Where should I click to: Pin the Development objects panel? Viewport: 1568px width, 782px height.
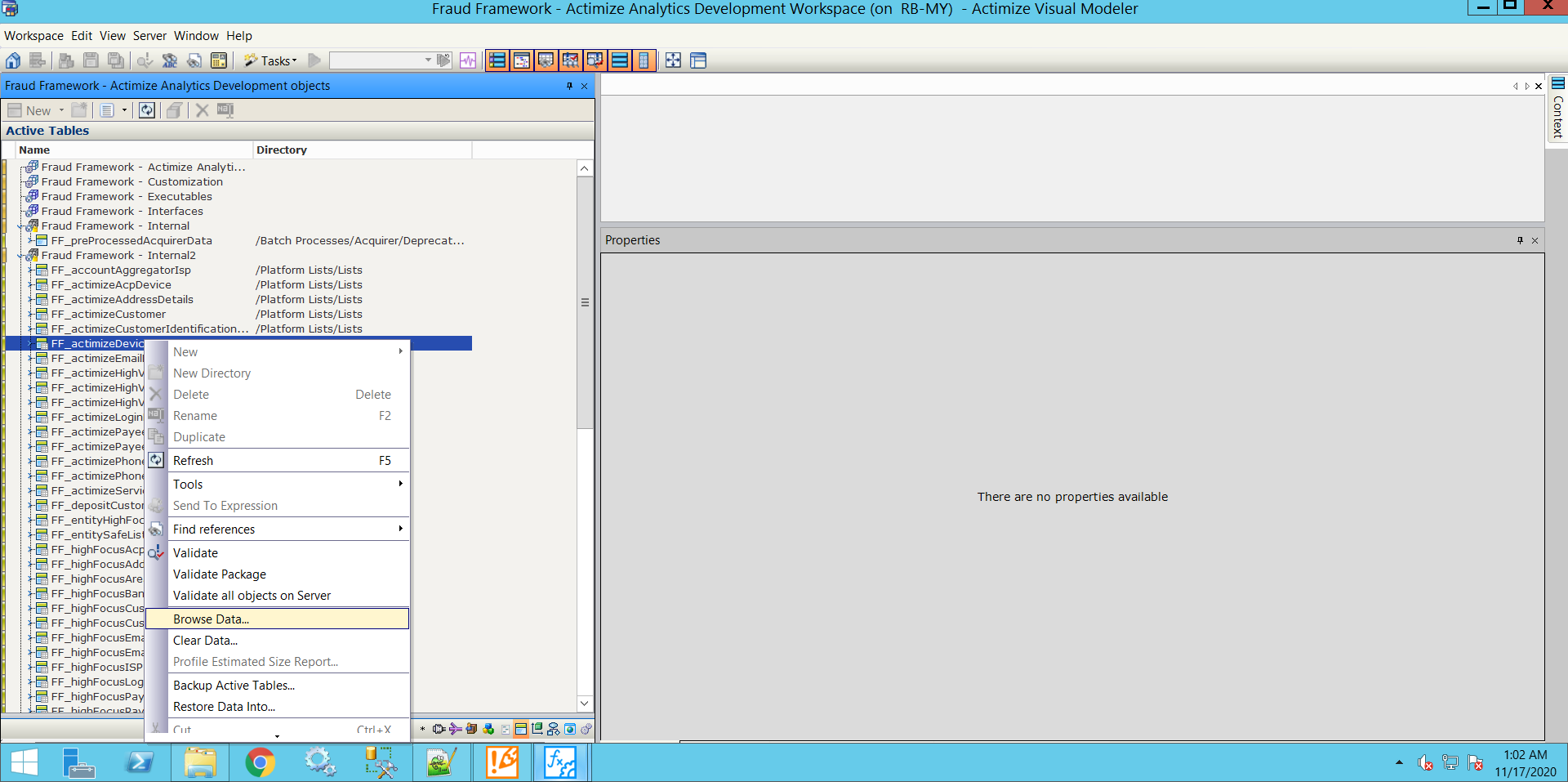(x=569, y=86)
